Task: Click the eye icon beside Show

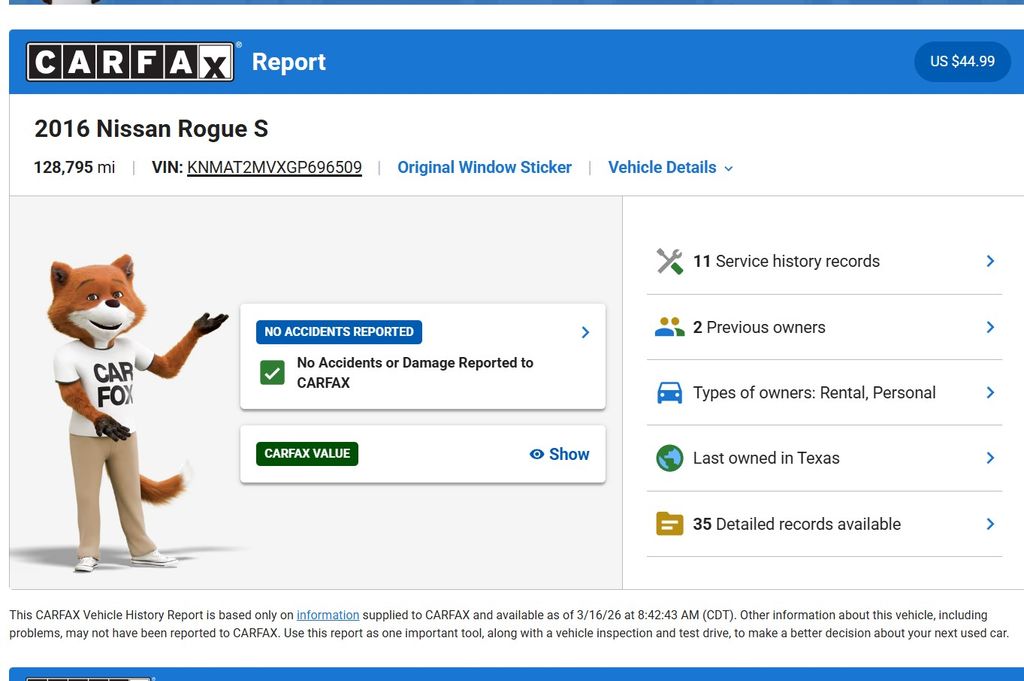Action: coord(537,454)
